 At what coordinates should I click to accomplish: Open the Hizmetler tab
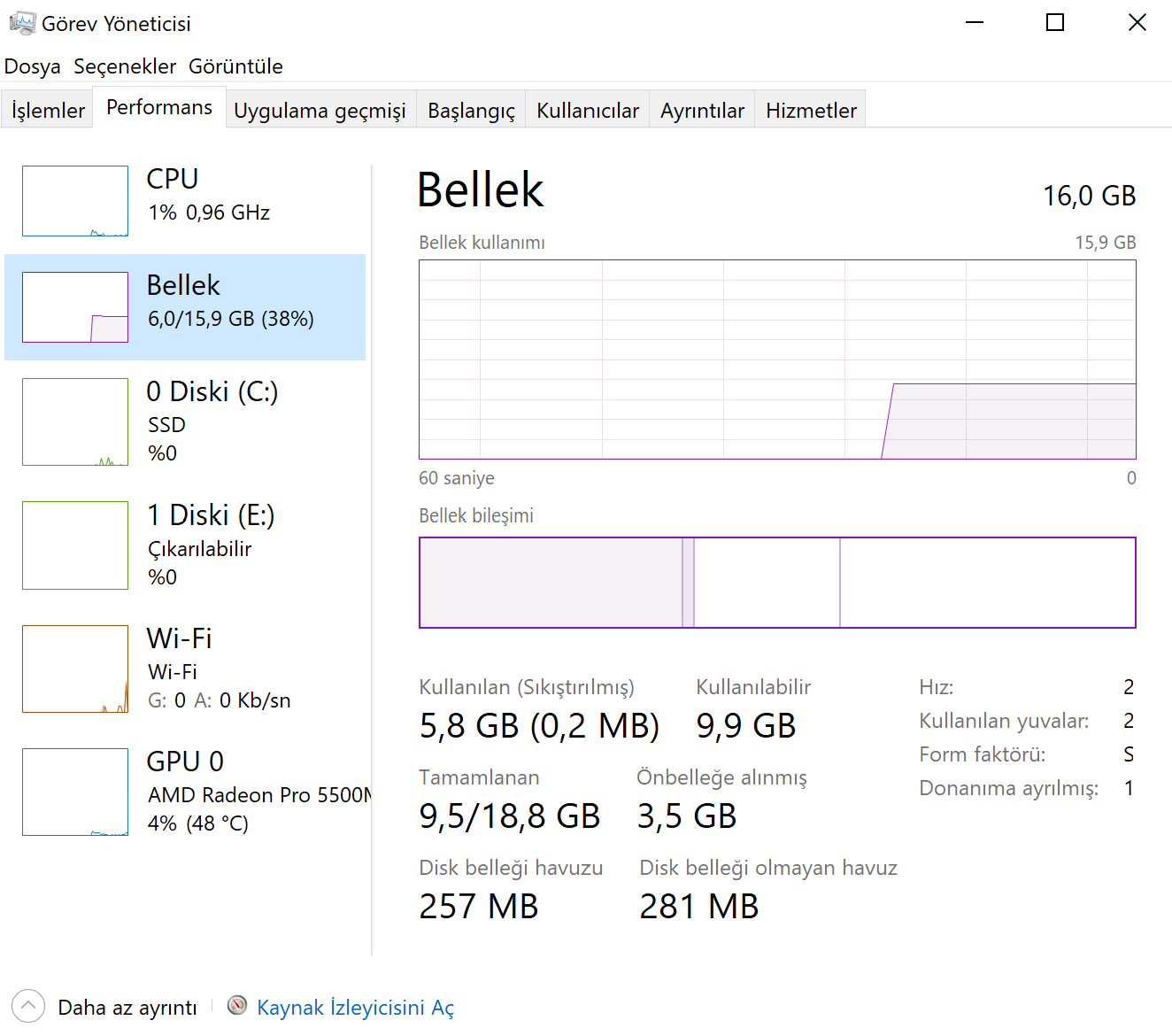click(810, 109)
